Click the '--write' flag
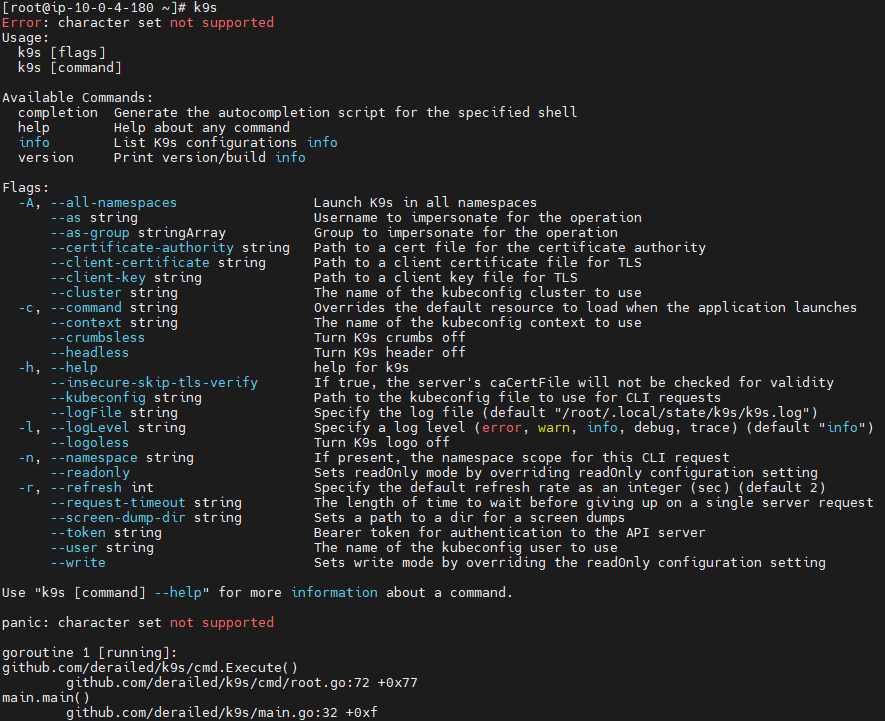 coord(78,563)
